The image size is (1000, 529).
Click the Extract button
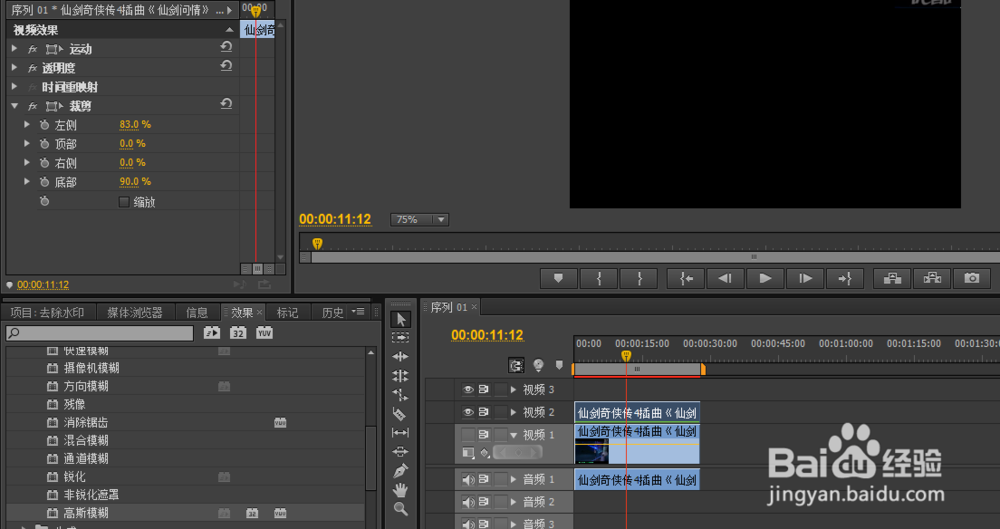(x=932, y=278)
